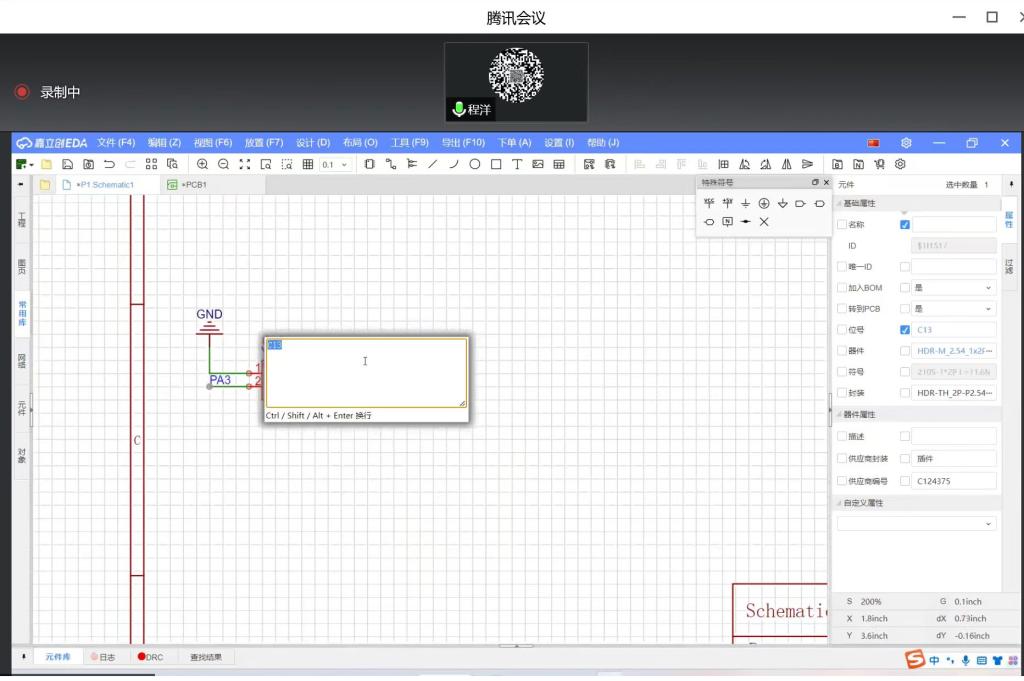Open the grid size 0.1 dropdown
This screenshot has width=1024, height=681.
(x=335, y=164)
